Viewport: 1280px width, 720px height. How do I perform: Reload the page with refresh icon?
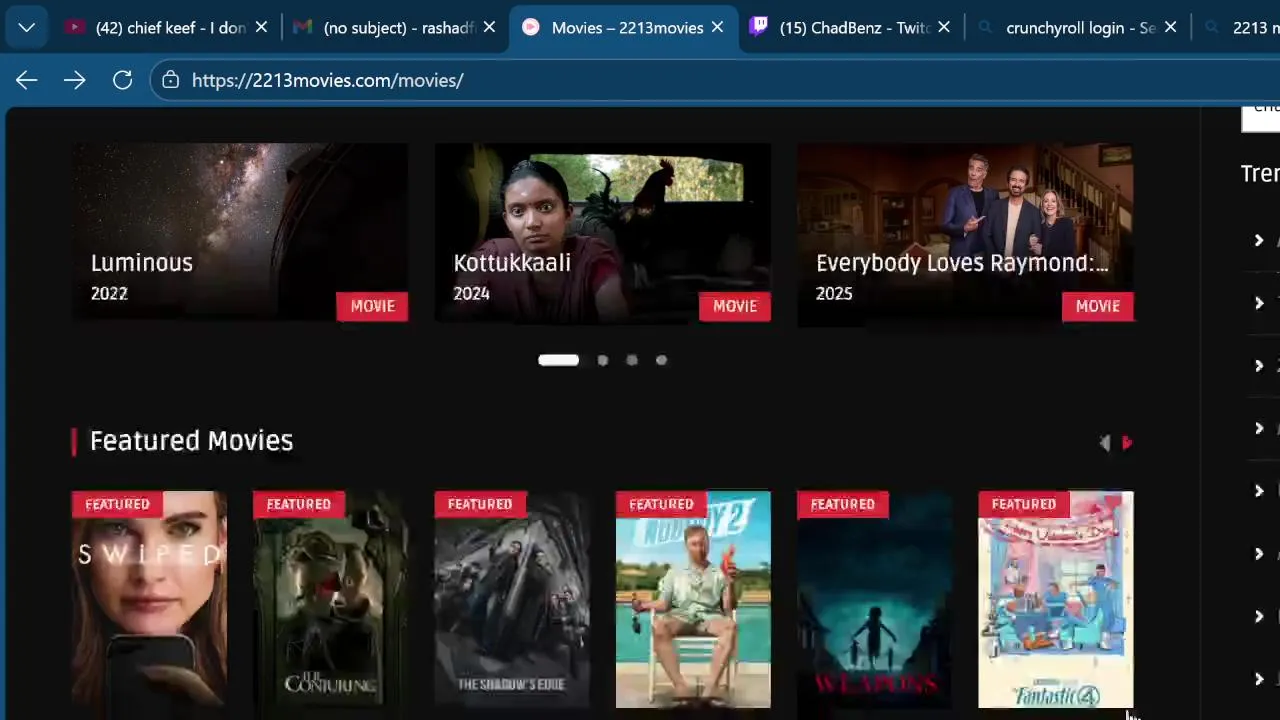122,80
